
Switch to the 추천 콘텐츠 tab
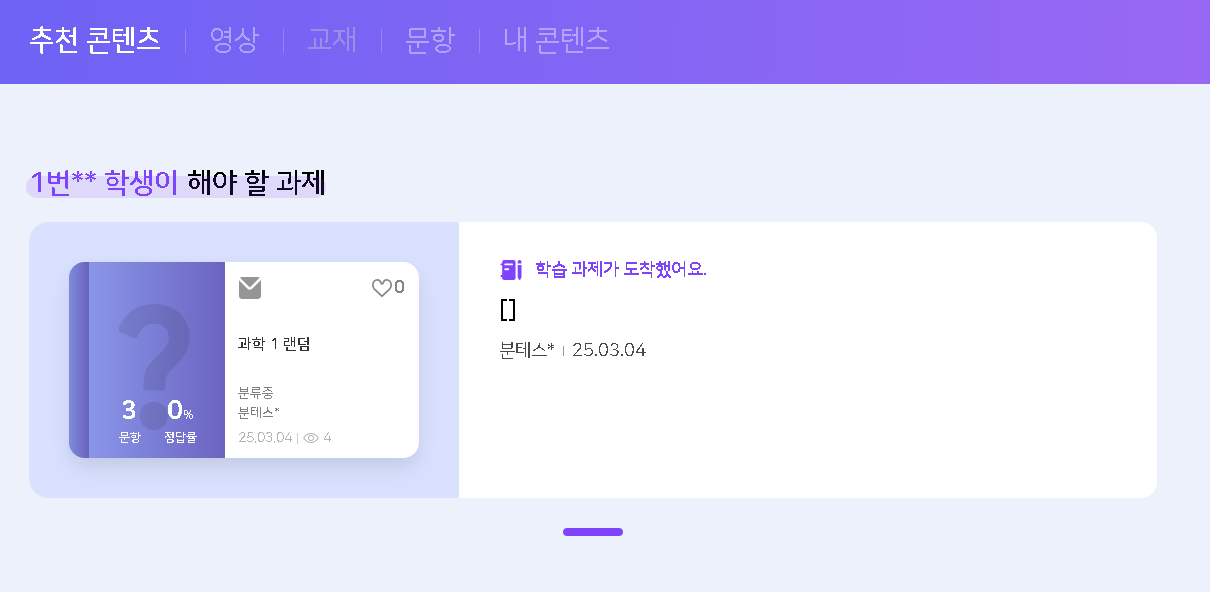click(x=95, y=40)
